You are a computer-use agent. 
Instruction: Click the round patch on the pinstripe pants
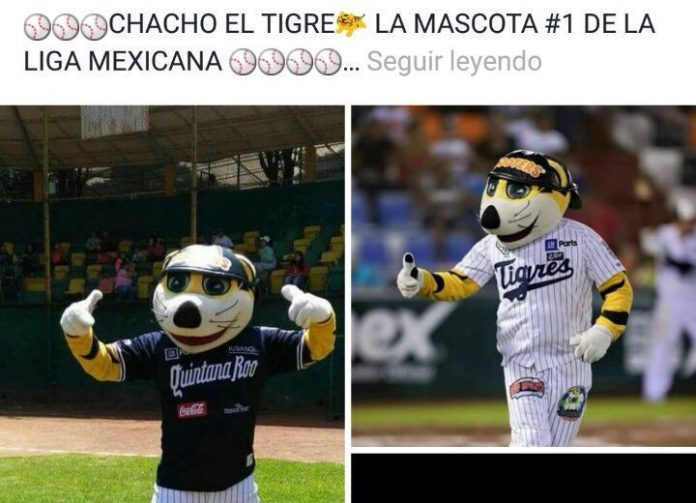click(x=571, y=402)
